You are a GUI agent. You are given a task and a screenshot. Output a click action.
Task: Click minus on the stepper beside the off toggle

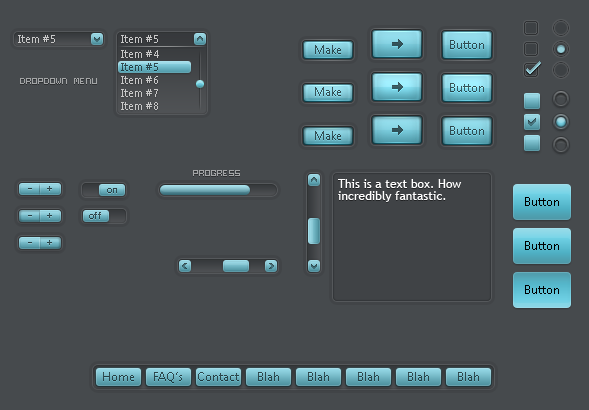30,216
